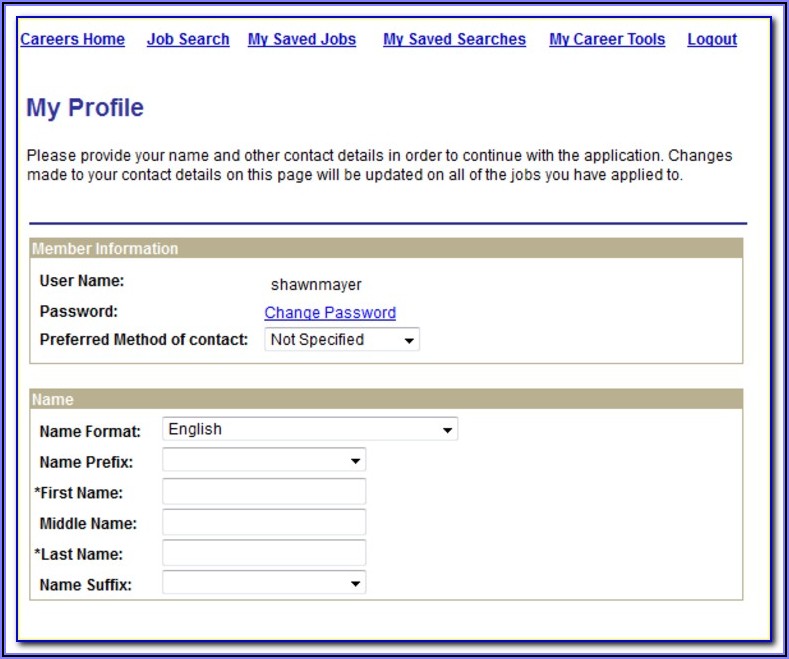Expand the Name Prefix dropdown
Viewport: 789px width, 659px height.
click(x=264, y=461)
